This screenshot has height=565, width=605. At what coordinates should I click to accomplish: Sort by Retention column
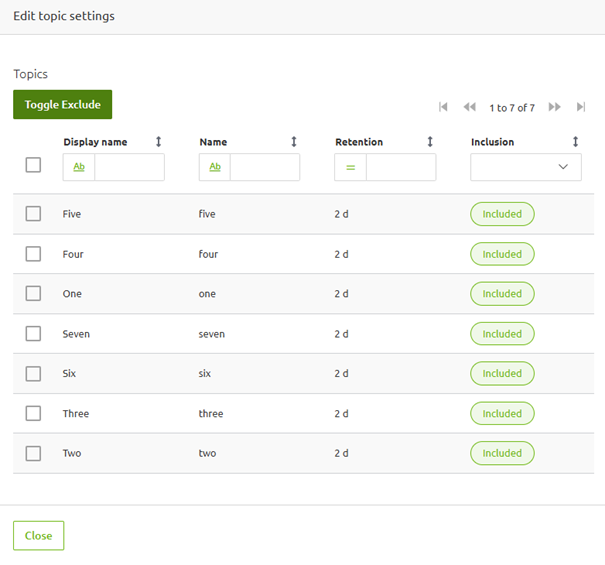tap(430, 142)
